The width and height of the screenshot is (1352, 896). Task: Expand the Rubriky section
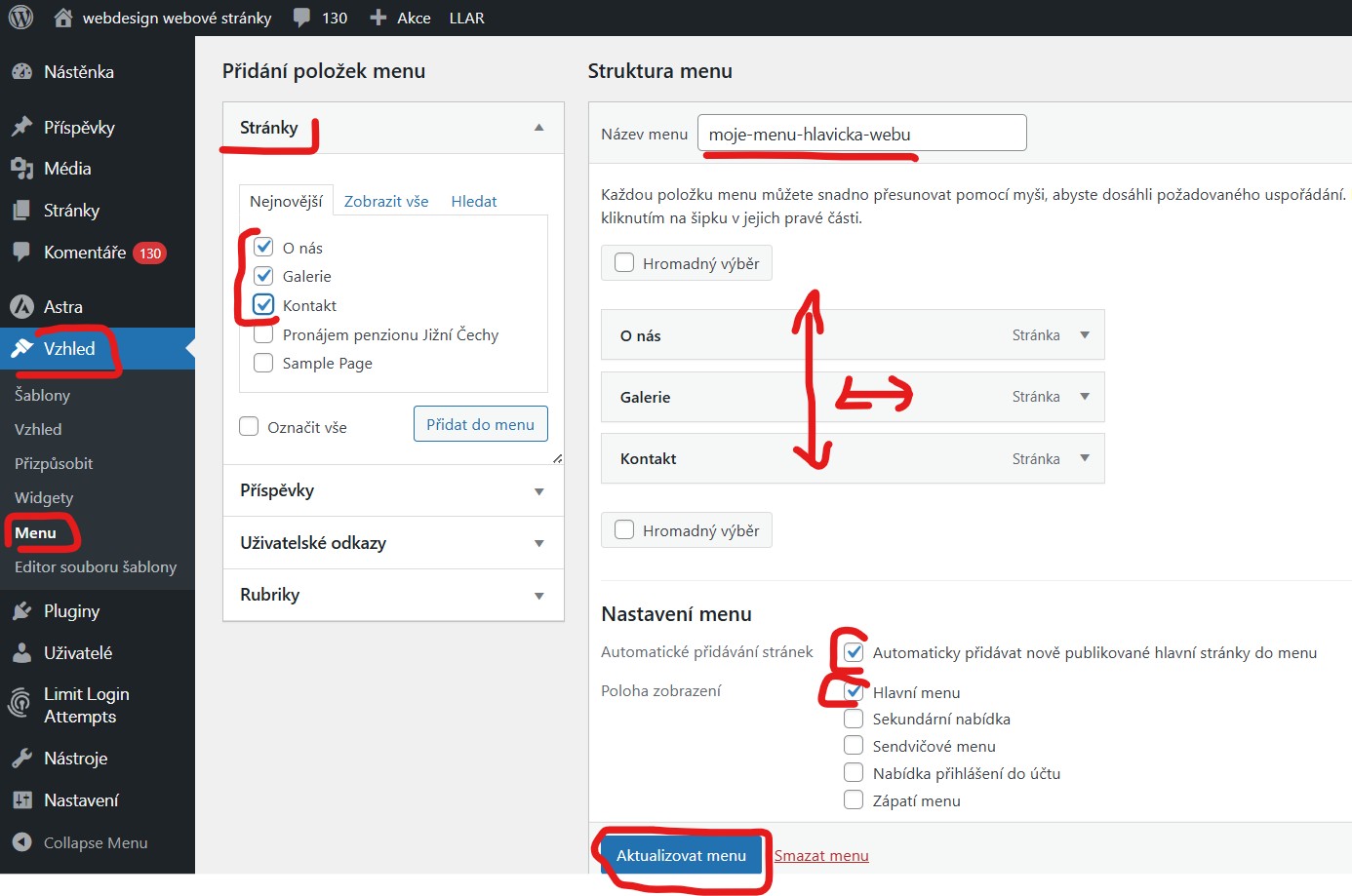[x=392, y=595]
